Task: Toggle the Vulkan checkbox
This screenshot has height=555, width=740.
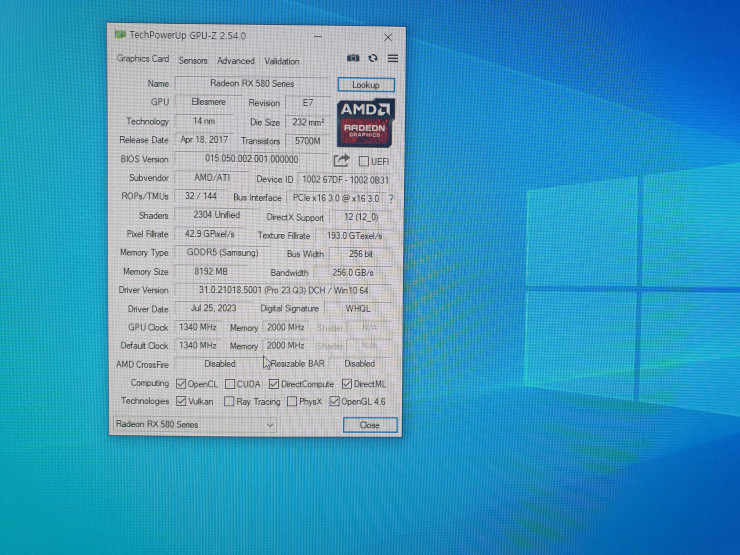Action: click(181, 401)
